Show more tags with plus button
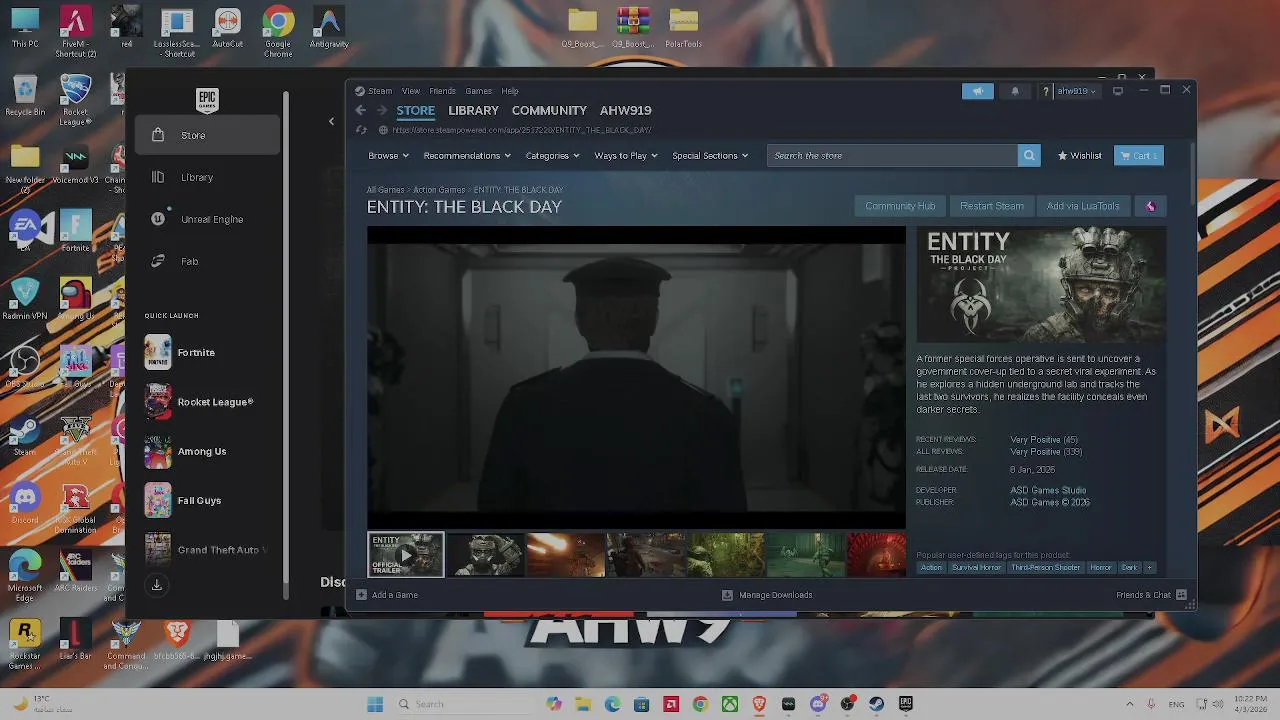This screenshot has height=720, width=1280. tap(1149, 568)
